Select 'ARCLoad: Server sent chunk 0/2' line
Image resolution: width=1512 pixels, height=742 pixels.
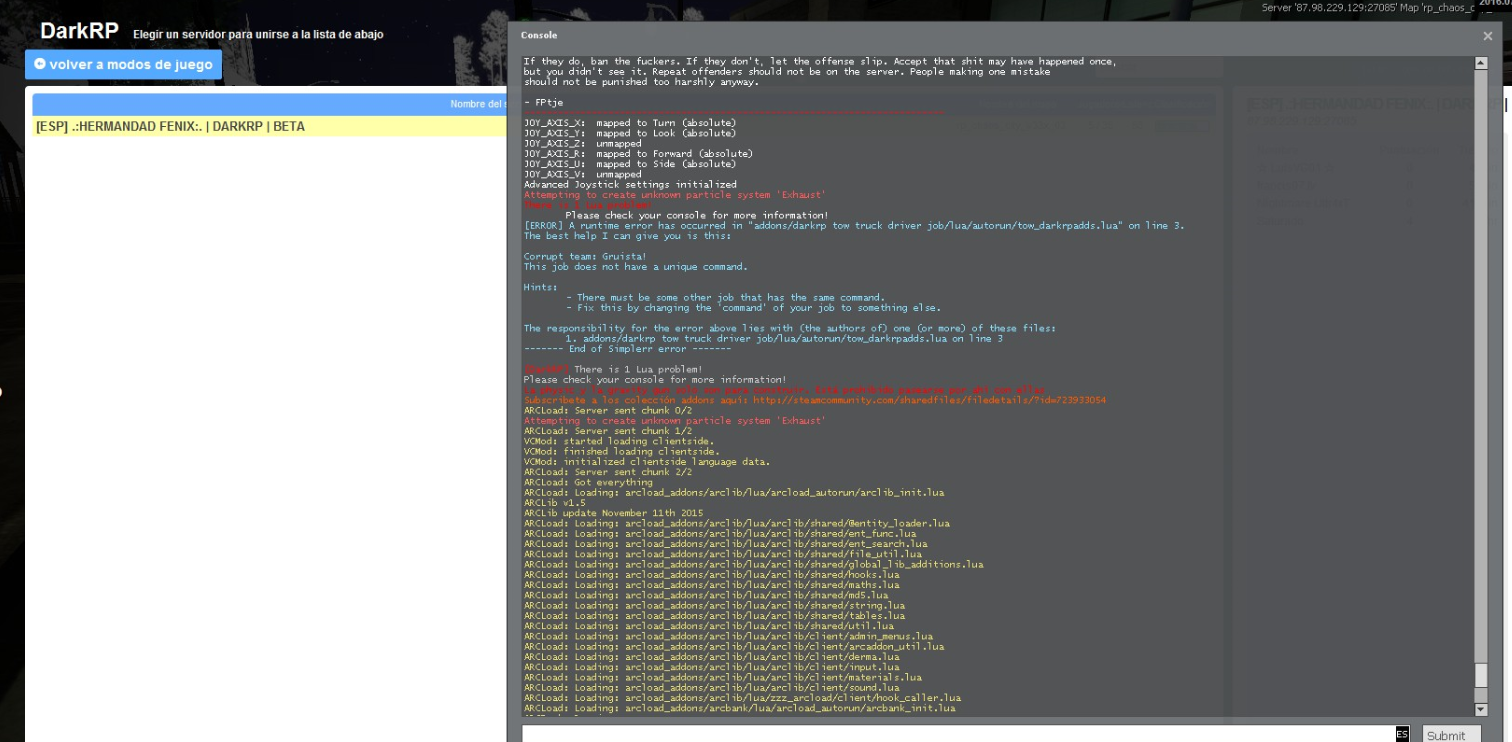point(608,411)
